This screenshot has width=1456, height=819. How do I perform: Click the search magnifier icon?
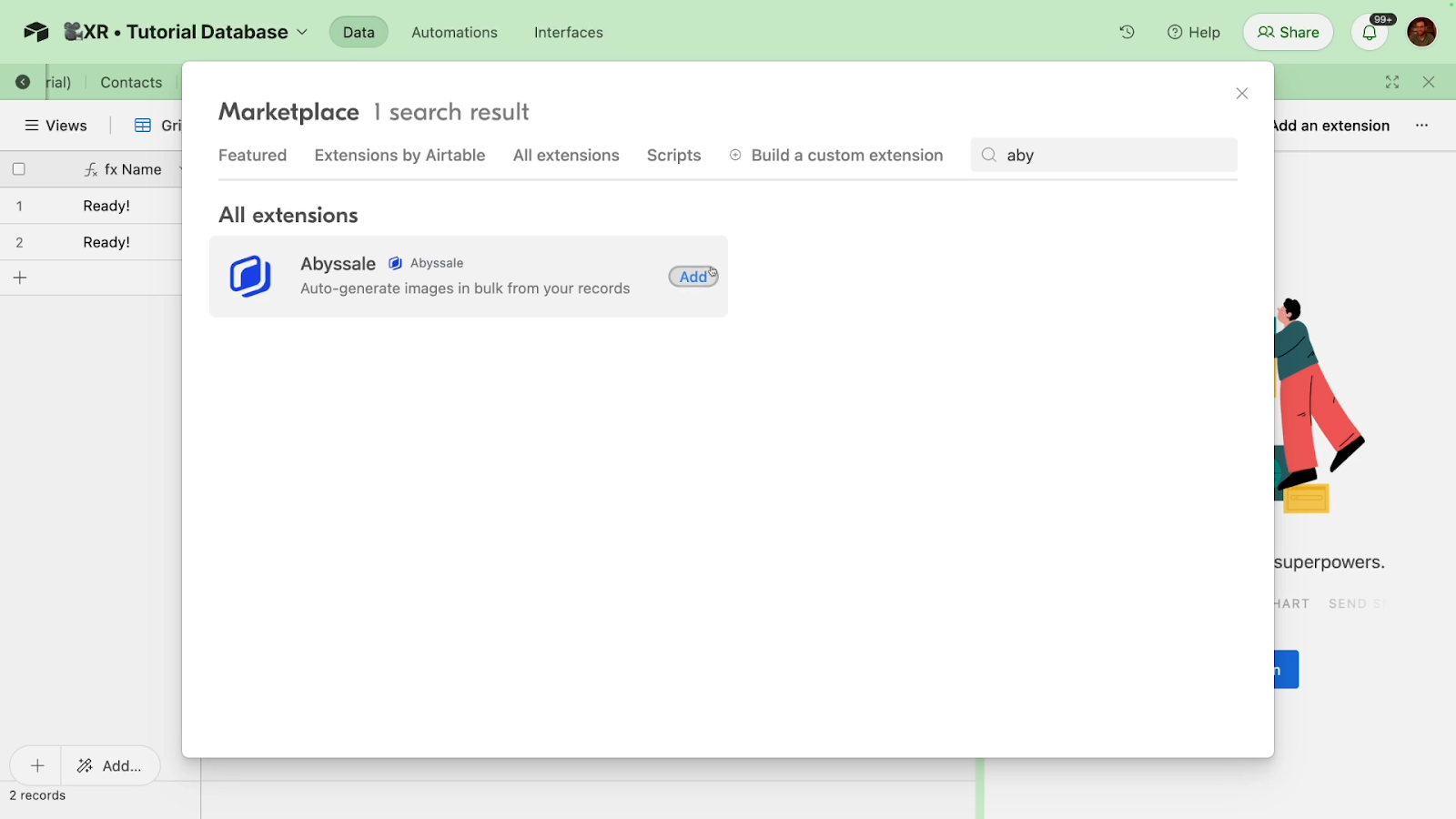click(x=989, y=155)
